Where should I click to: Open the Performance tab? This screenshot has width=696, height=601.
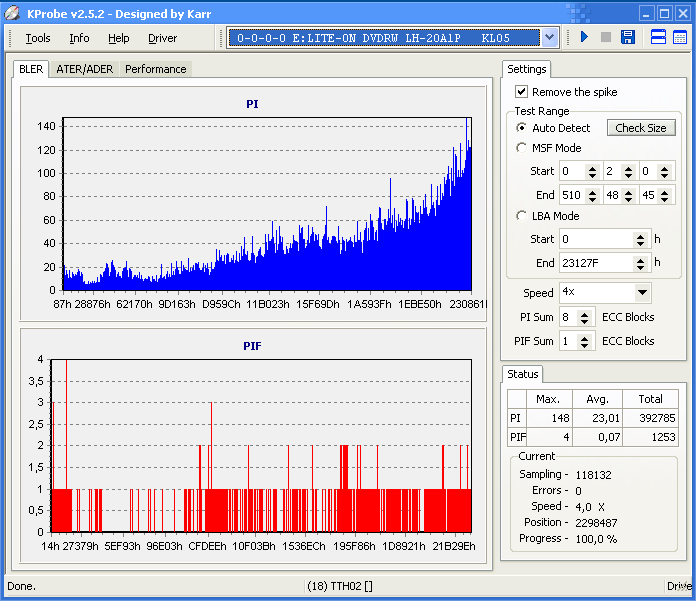pos(155,69)
